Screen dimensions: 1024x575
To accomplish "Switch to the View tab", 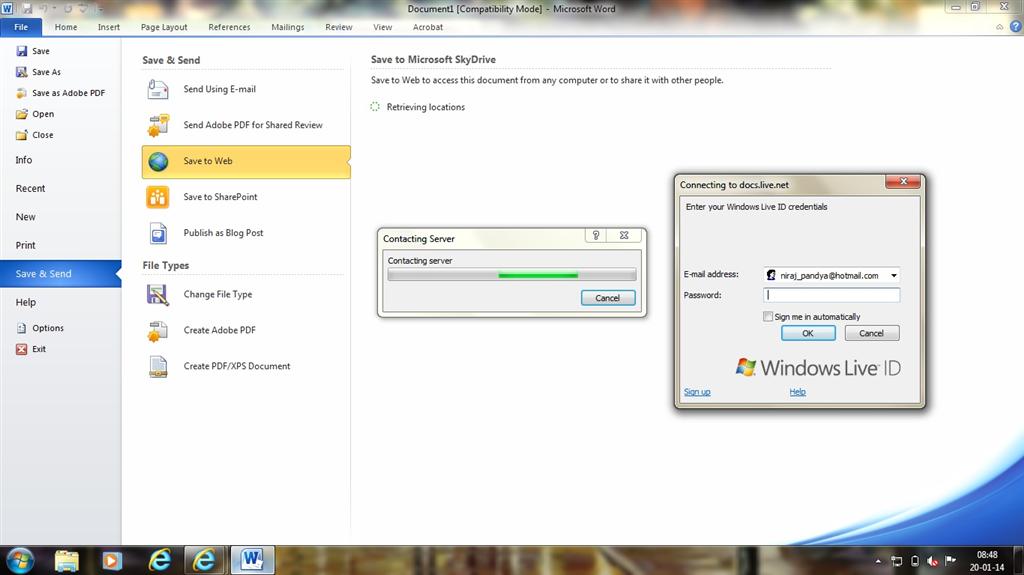I will coord(383,27).
